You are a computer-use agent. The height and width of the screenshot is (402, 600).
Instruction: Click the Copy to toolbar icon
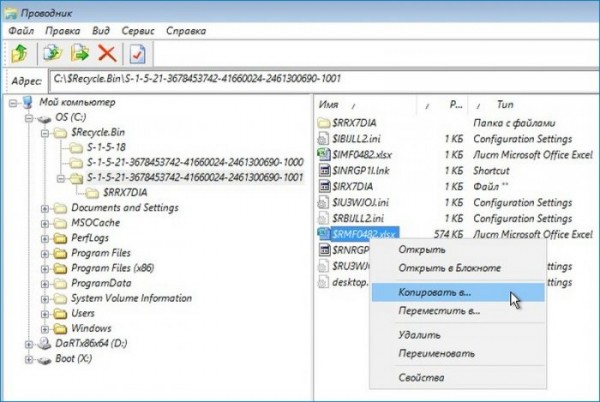pos(52,53)
